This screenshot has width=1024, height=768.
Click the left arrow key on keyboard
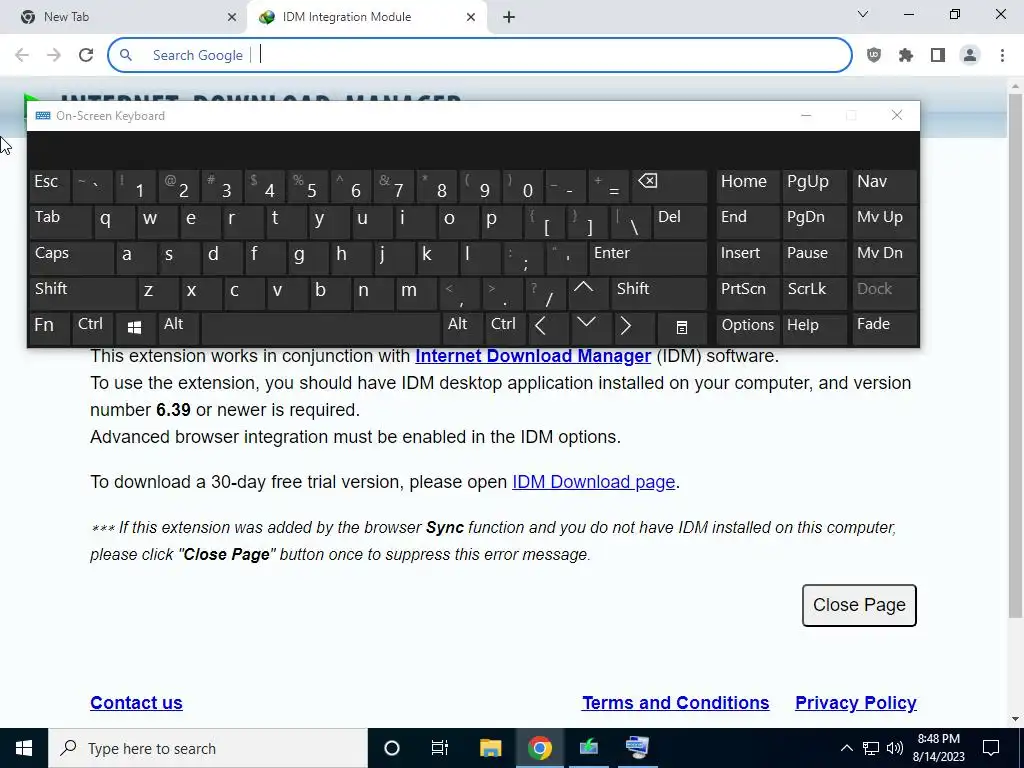(548, 328)
